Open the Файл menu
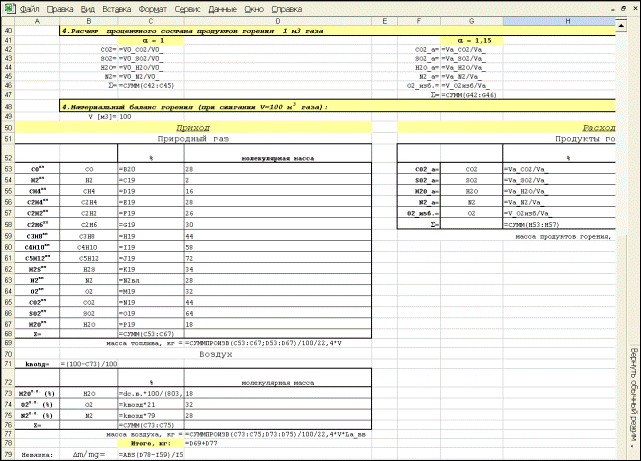This screenshot has width=641, height=461. click(29, 9)
